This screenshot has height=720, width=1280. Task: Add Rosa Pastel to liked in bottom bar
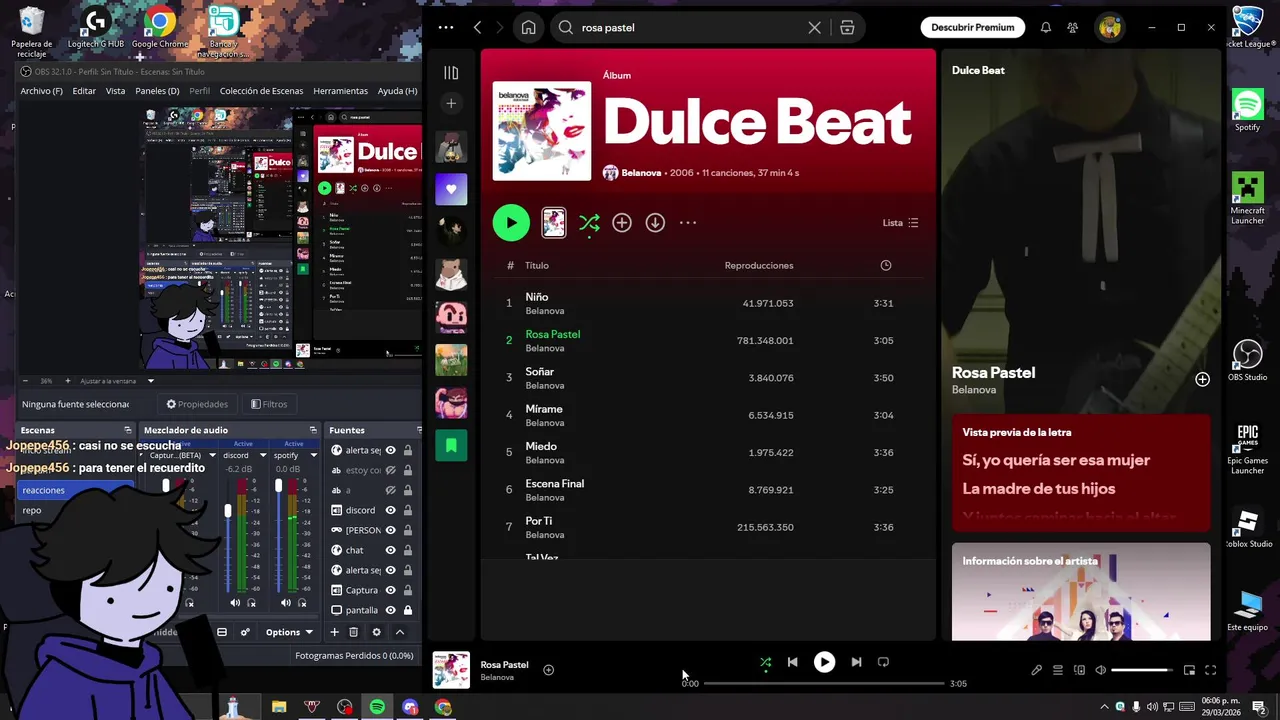pos(548,670)
